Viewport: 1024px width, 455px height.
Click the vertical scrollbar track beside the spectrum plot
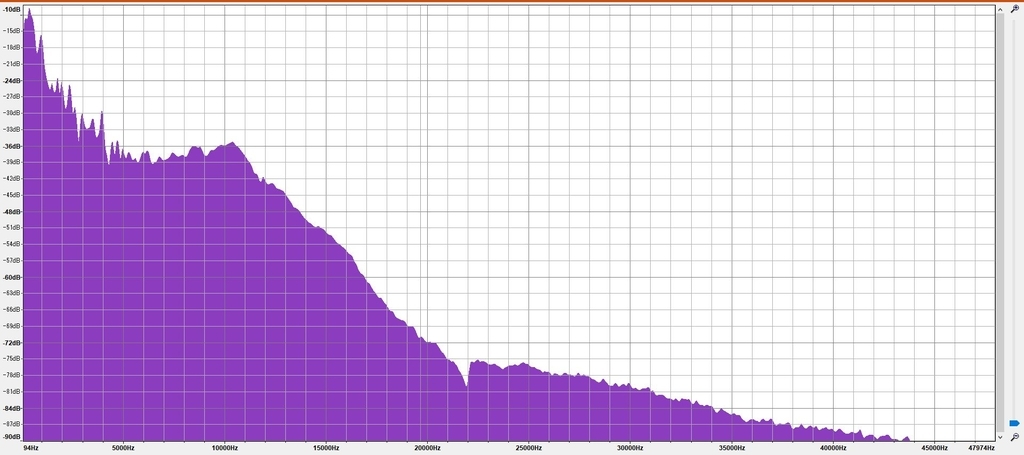[x=1000, y=222]
